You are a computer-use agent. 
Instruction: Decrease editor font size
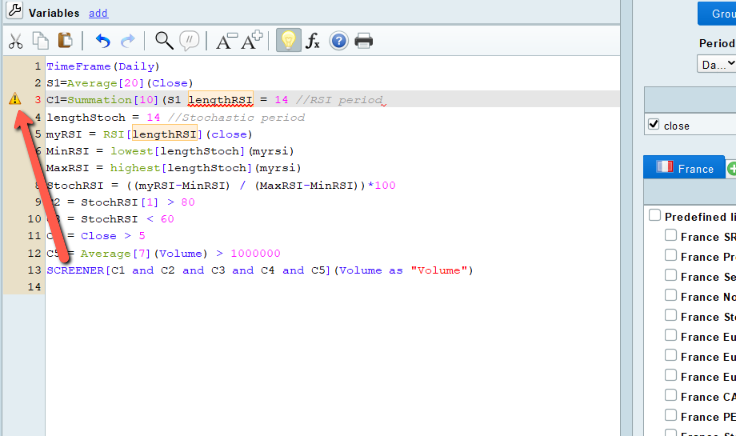point(226,41)
